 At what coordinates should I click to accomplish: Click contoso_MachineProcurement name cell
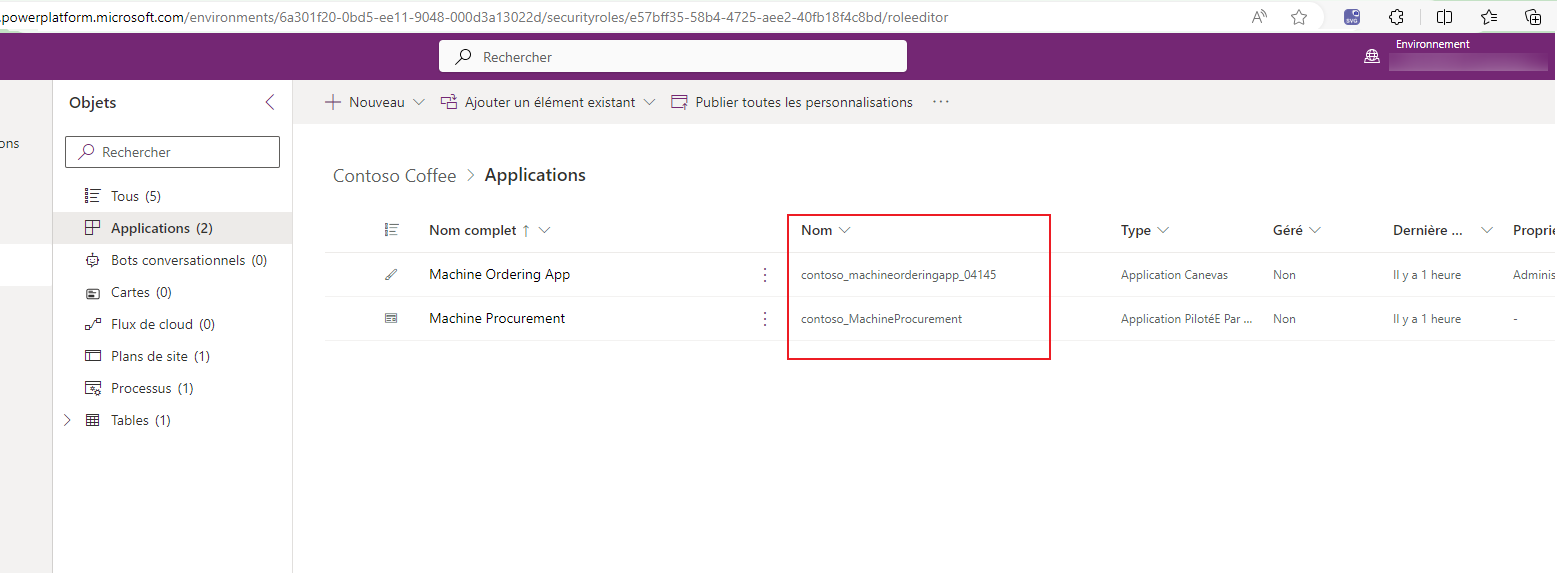pyautogui.click(x=881, y=319)
